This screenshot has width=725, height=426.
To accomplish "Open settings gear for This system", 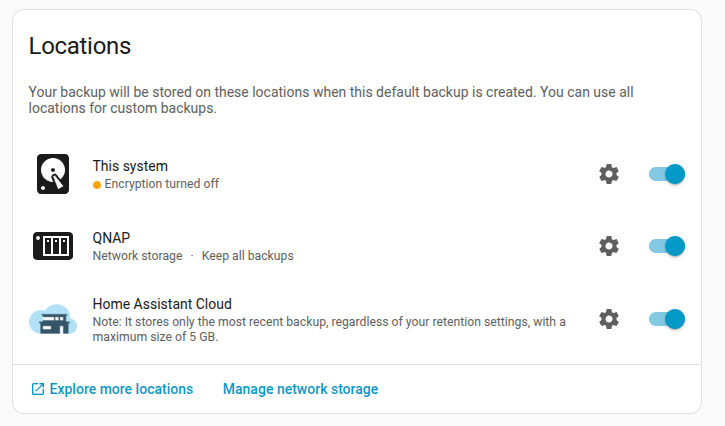I will coord(608,174).
